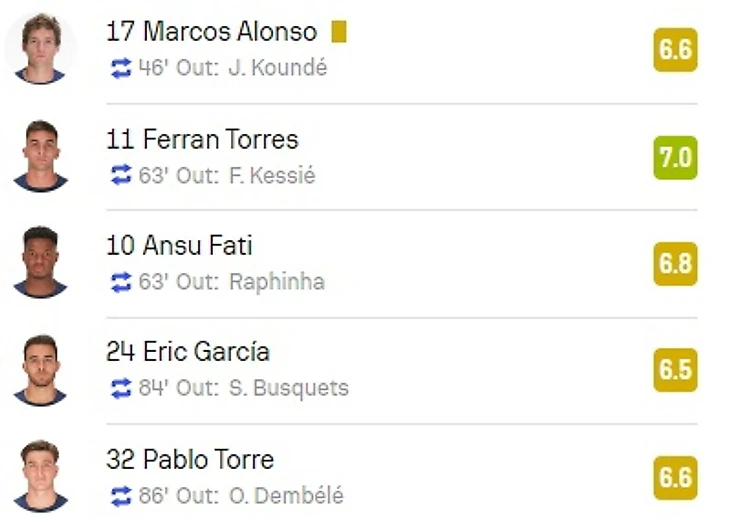The height and width of the screenshot is (518, 730).
Task: Open Ansu Fati's player photo
Action: click(x=41, y=262)
